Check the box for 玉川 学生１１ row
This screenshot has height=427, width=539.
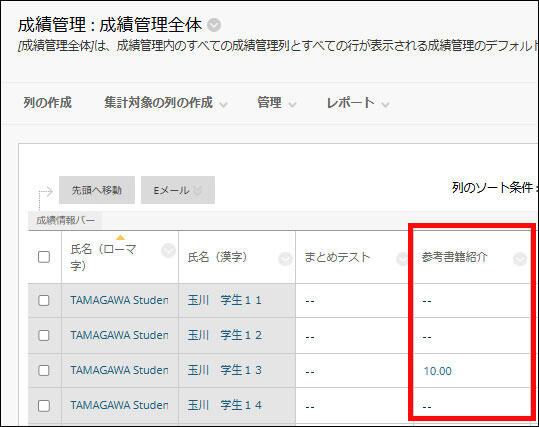(x=44, y=300)
